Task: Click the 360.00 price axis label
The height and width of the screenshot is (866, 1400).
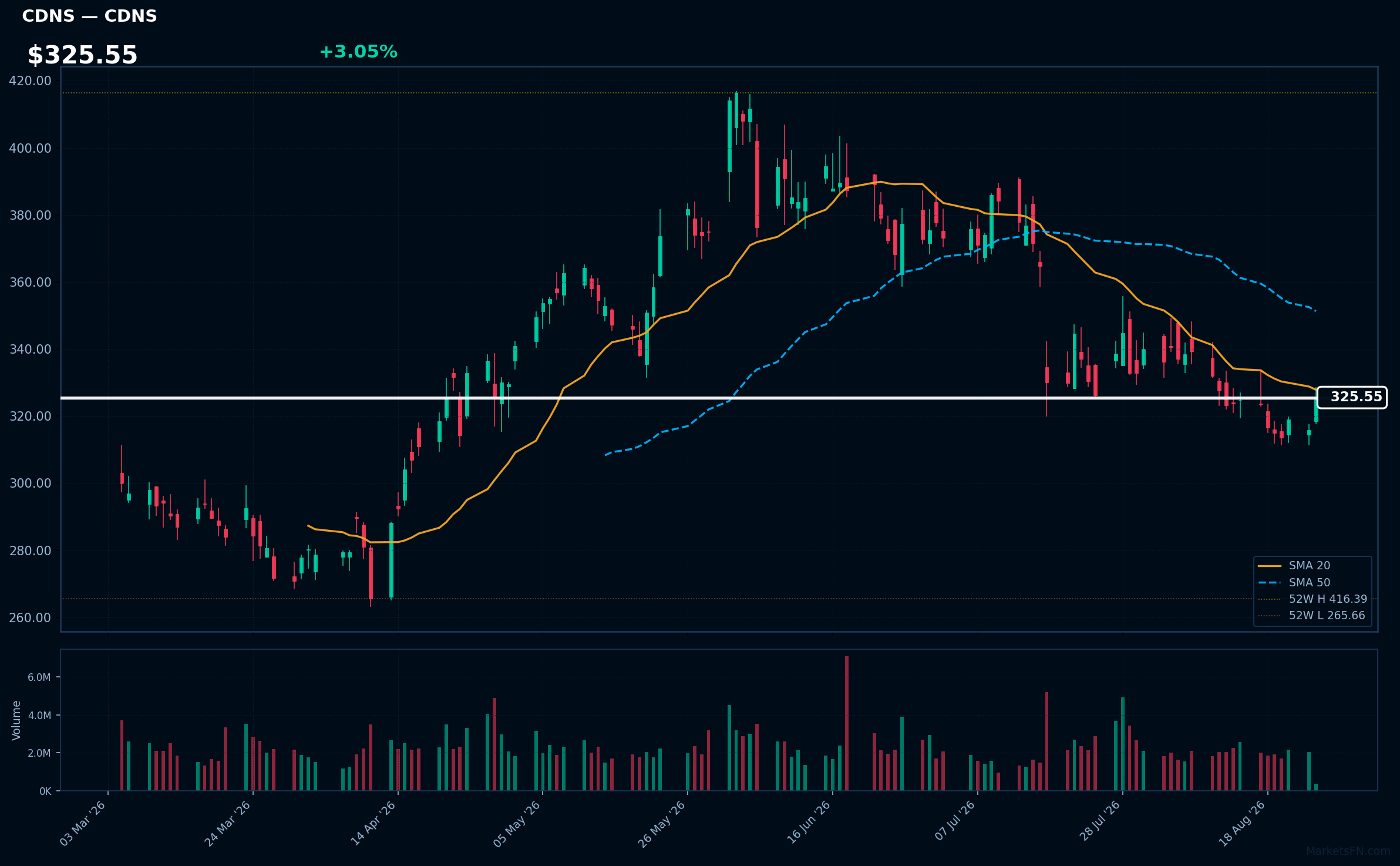Action: (30, 282)
